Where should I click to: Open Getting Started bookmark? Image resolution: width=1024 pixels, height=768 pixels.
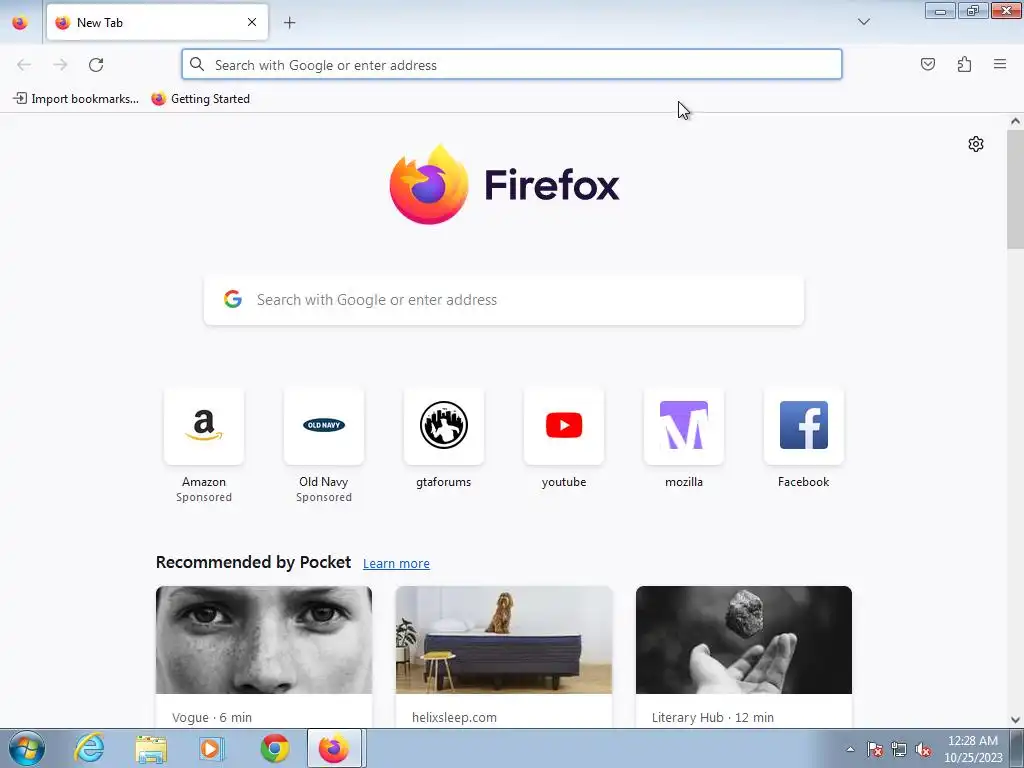tap(200, 99)
